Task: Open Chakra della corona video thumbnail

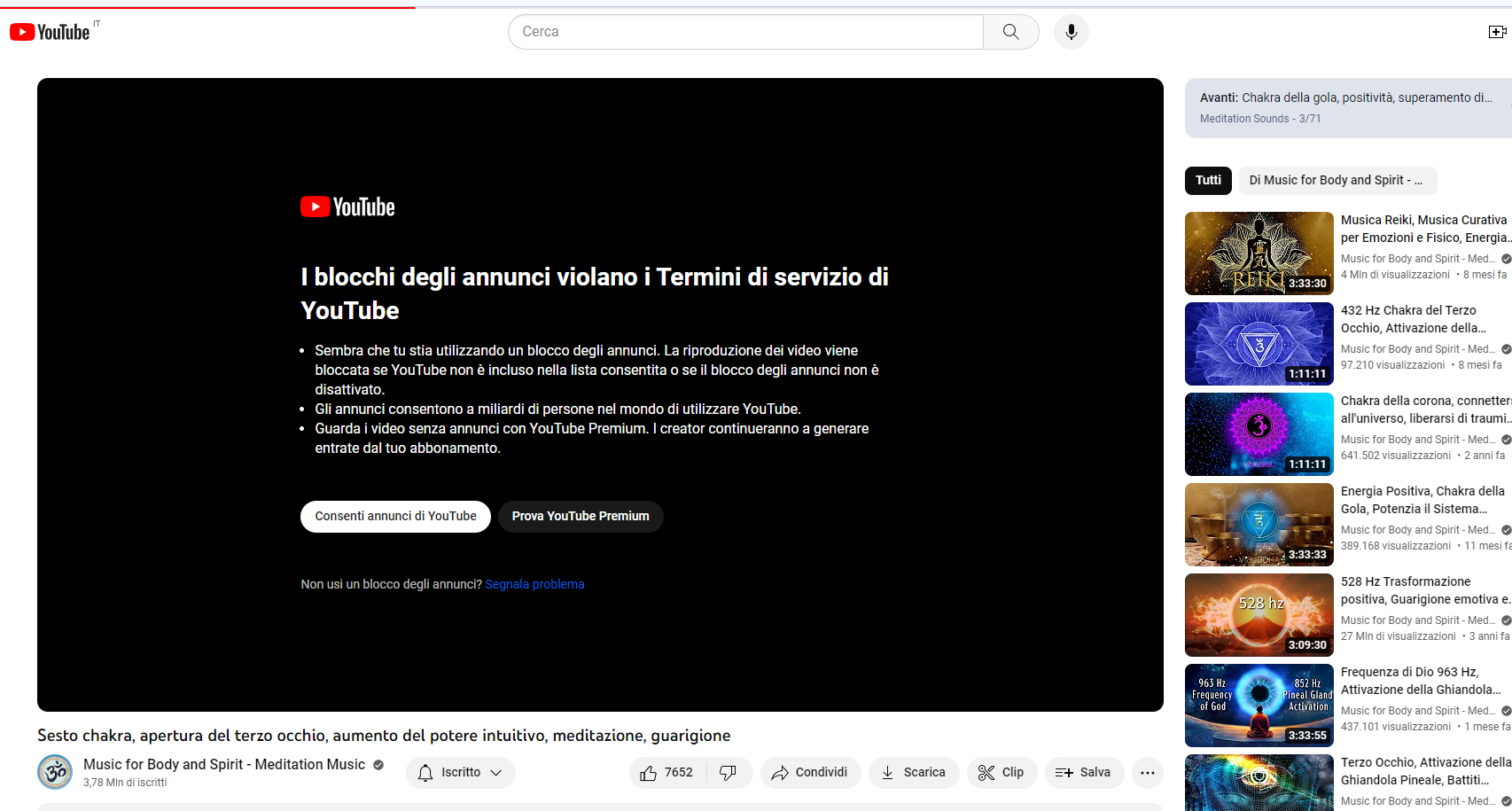Action: (1259, 434)
